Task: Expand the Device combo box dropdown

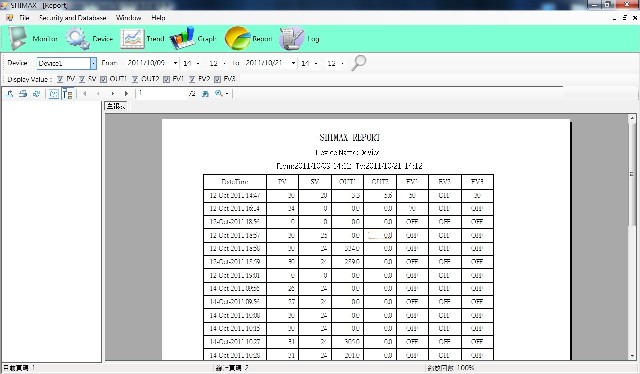Action: [93, 63]
